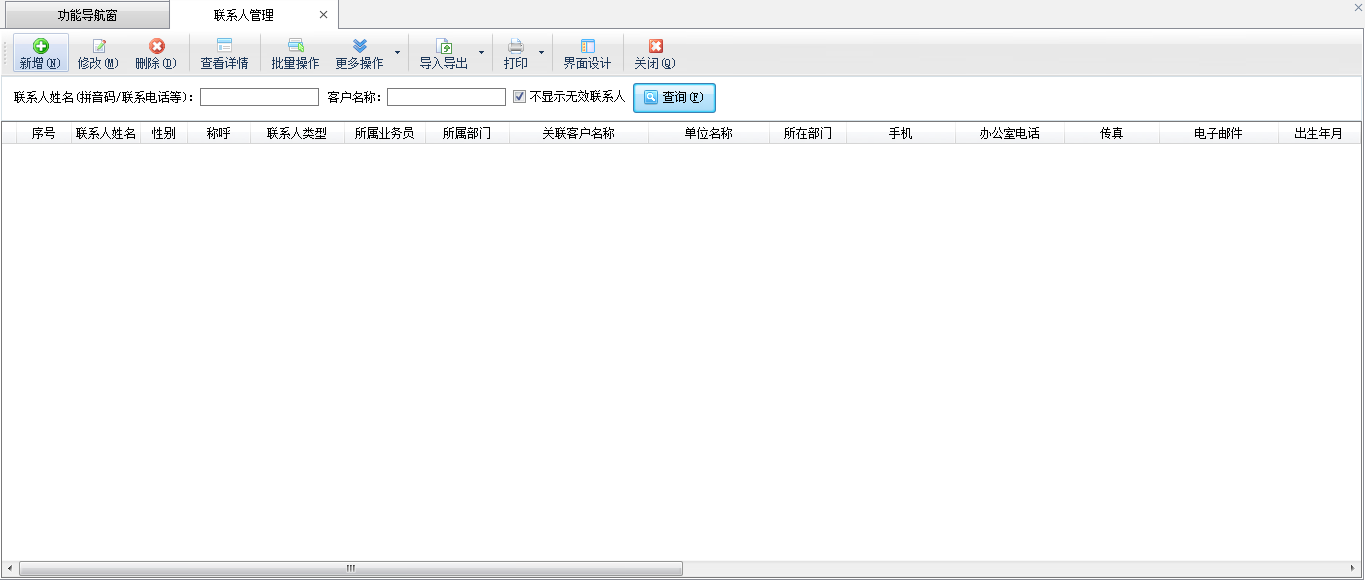Click the 关闭 (Close) red toolbar icon
Viewport: 1365px width, 580px height.
655,46
